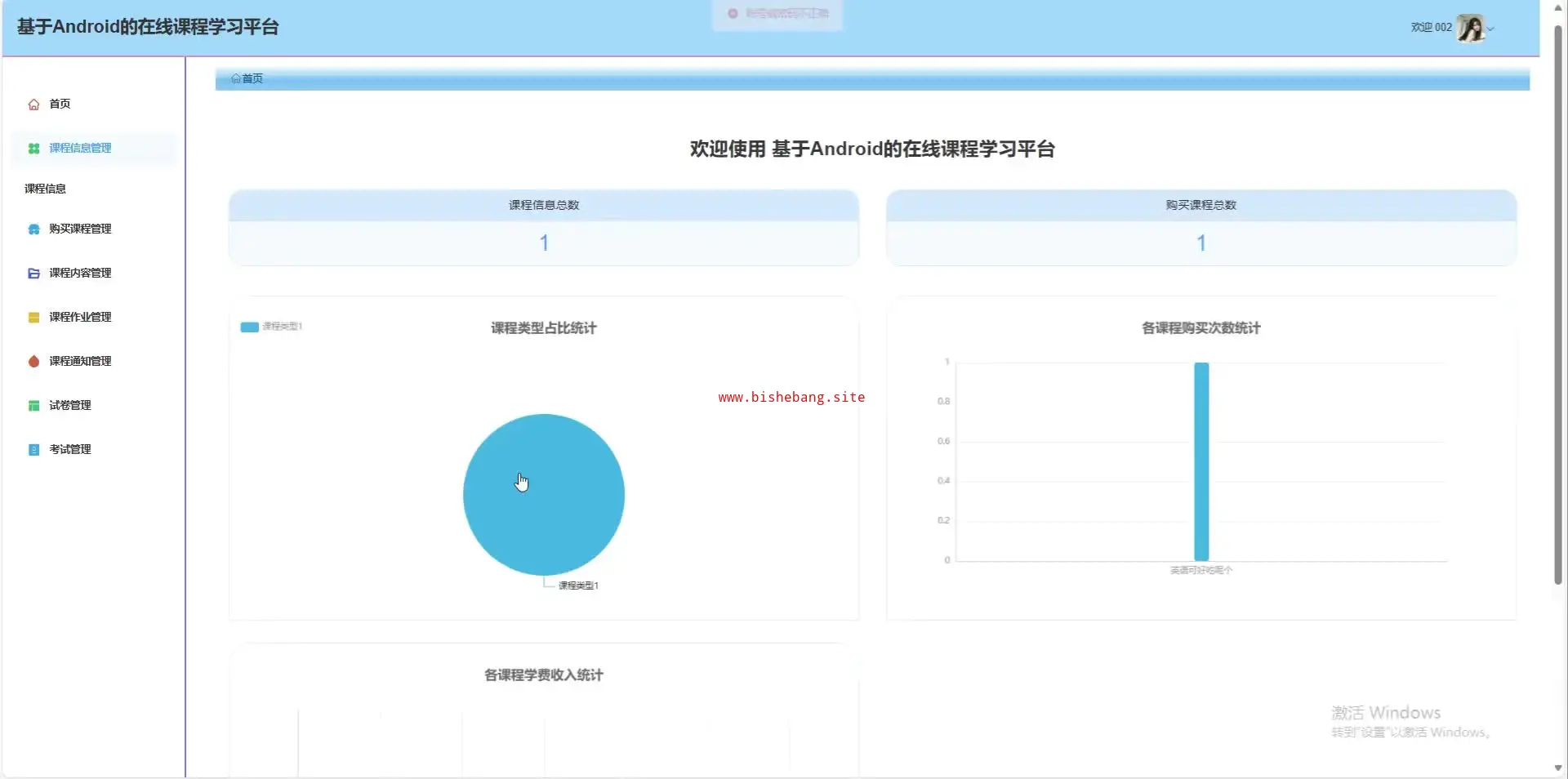1568x779 pixels.
Task: Open 考试管理 from sidebar
Action: coord(70,450)
